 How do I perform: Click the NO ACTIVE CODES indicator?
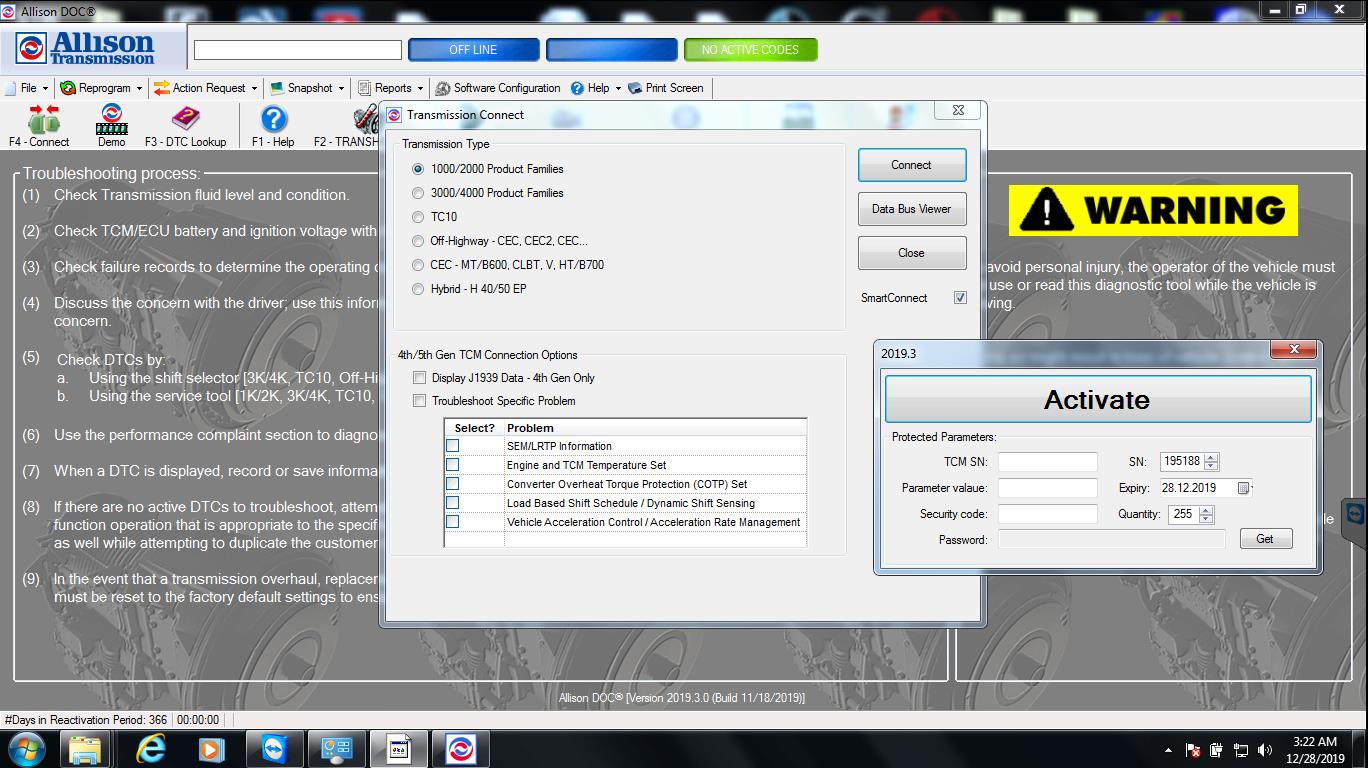[750, 50]
